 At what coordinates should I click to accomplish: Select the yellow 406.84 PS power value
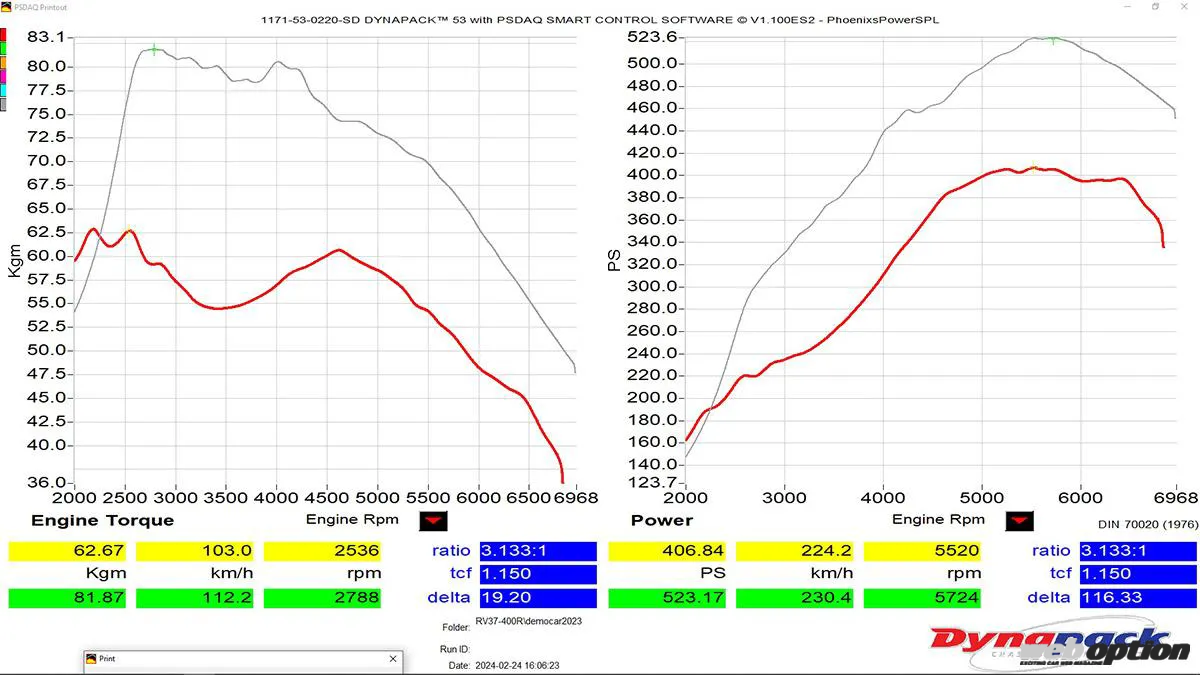[667, 551]
